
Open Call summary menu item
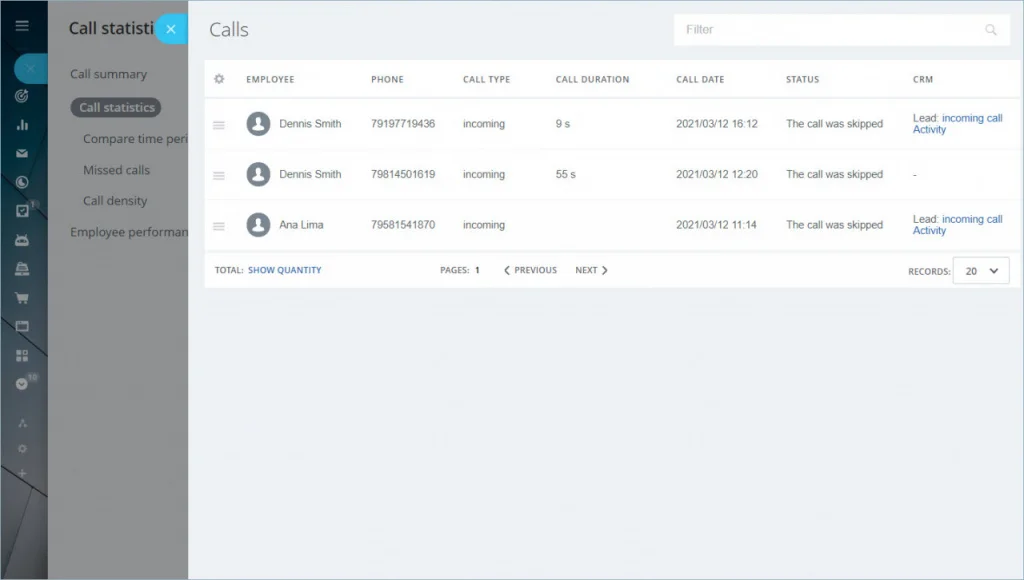[x=108, y=74]
